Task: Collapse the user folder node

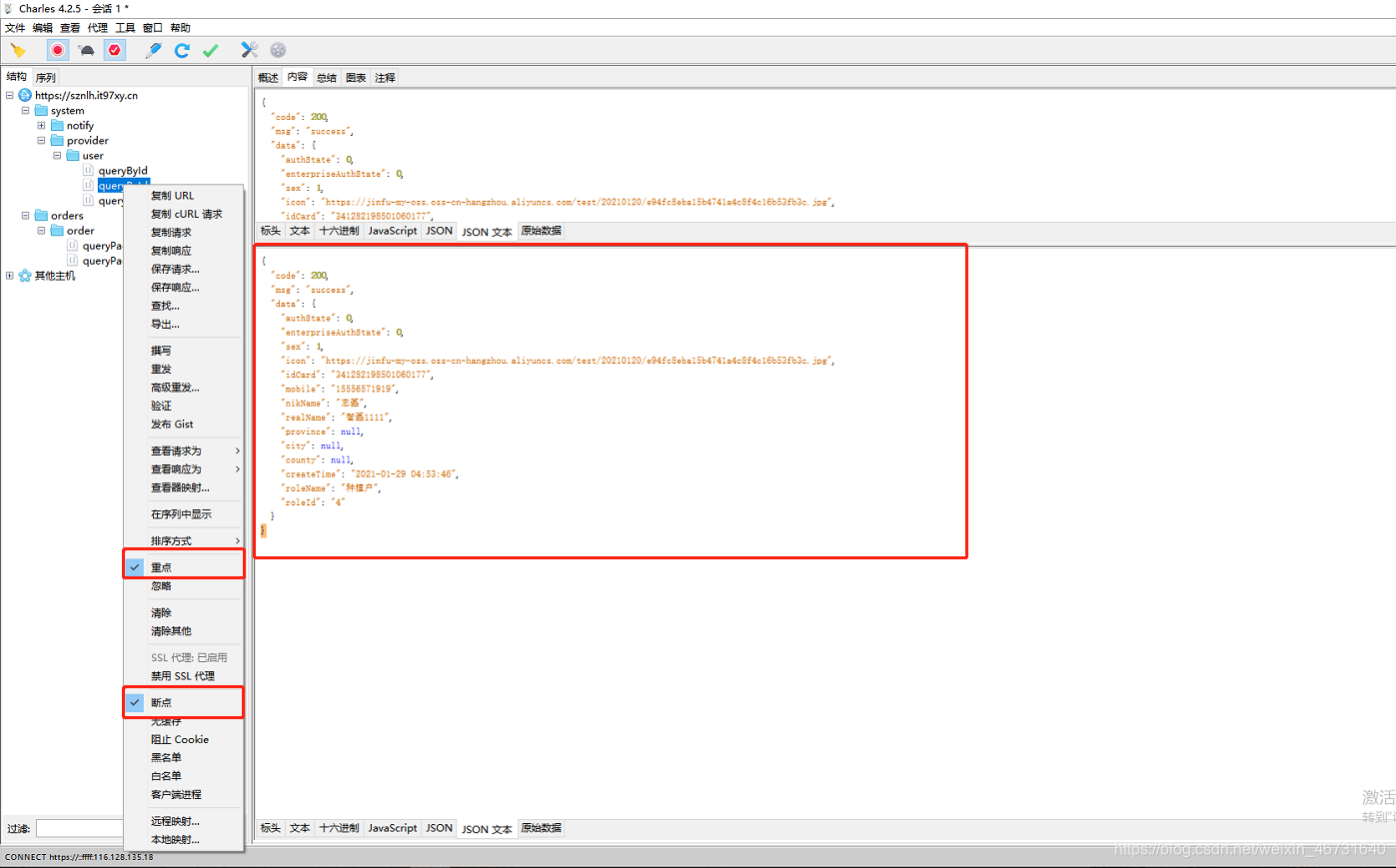Action: coord(58,155)
